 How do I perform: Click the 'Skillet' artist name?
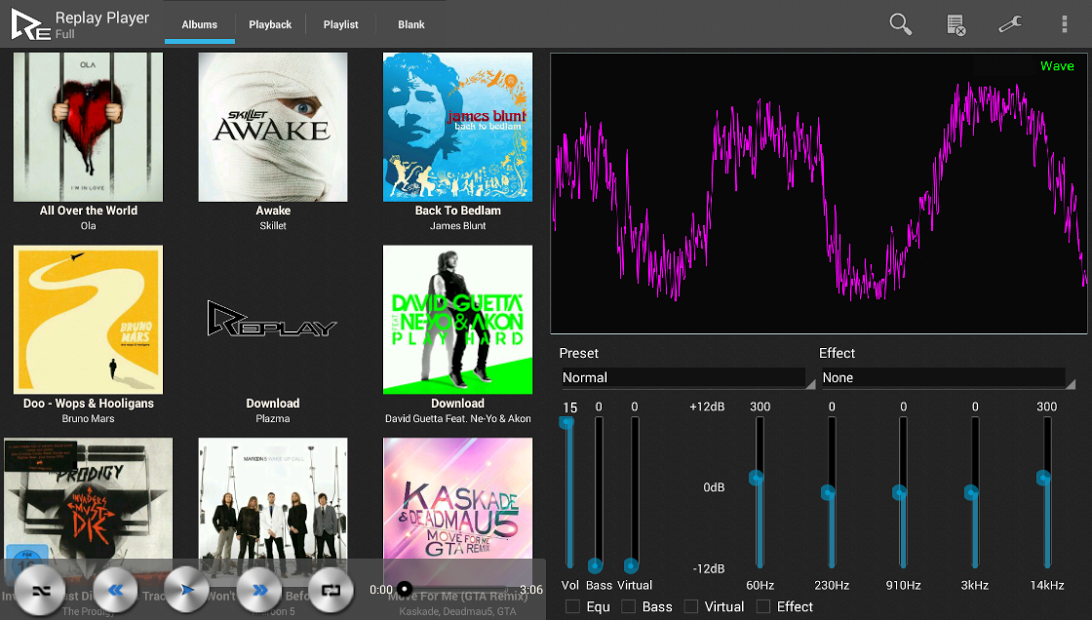click(273, 226)
